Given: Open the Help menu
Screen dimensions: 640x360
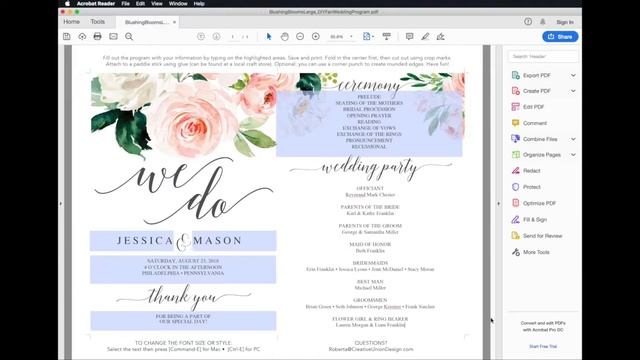Looking at the screenshot, I should pyautogui.click(x=199, y=4).
